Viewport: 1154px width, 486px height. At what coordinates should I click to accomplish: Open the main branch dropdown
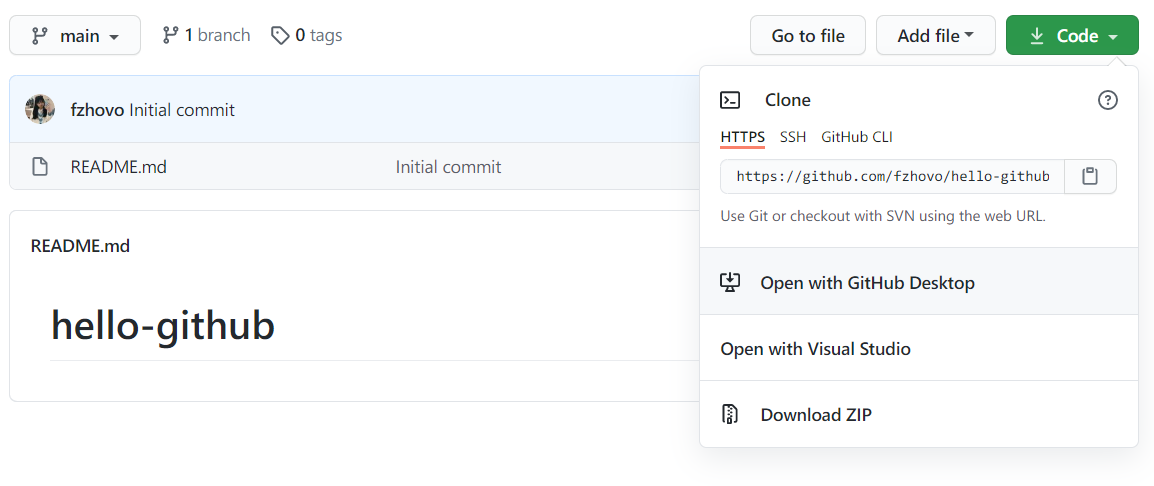(75, 36)
